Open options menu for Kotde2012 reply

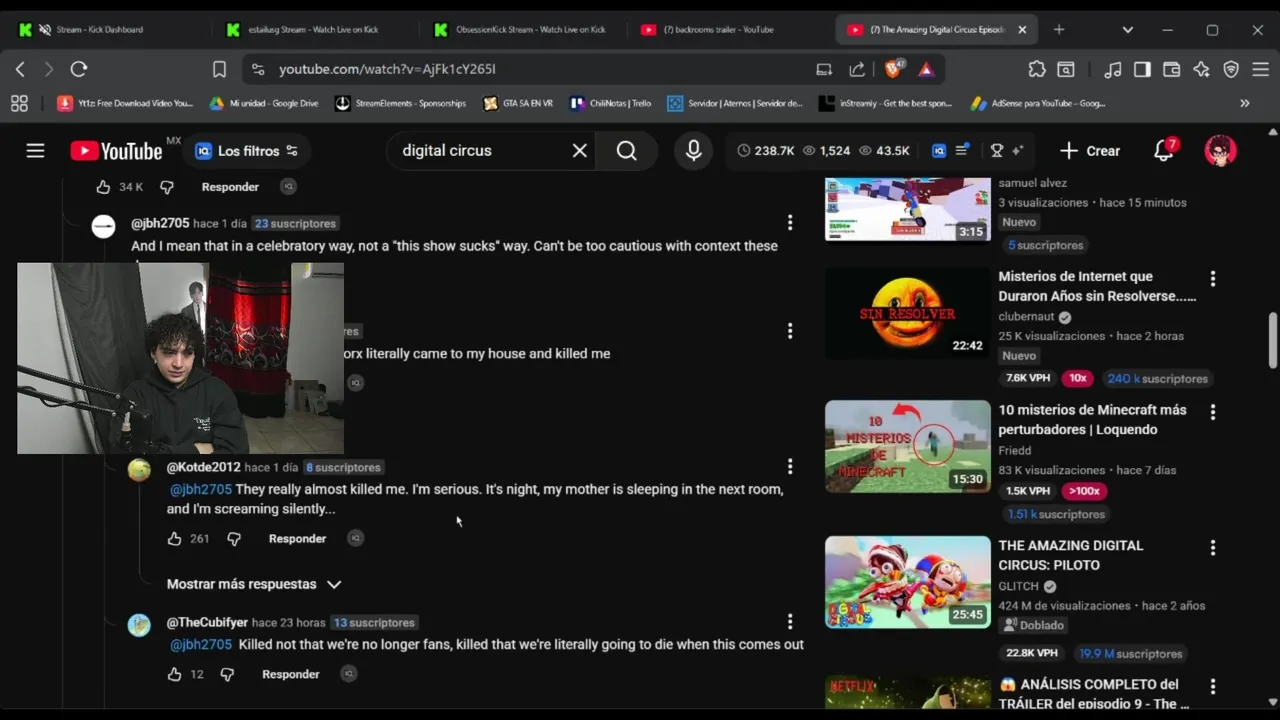(790, 467)
